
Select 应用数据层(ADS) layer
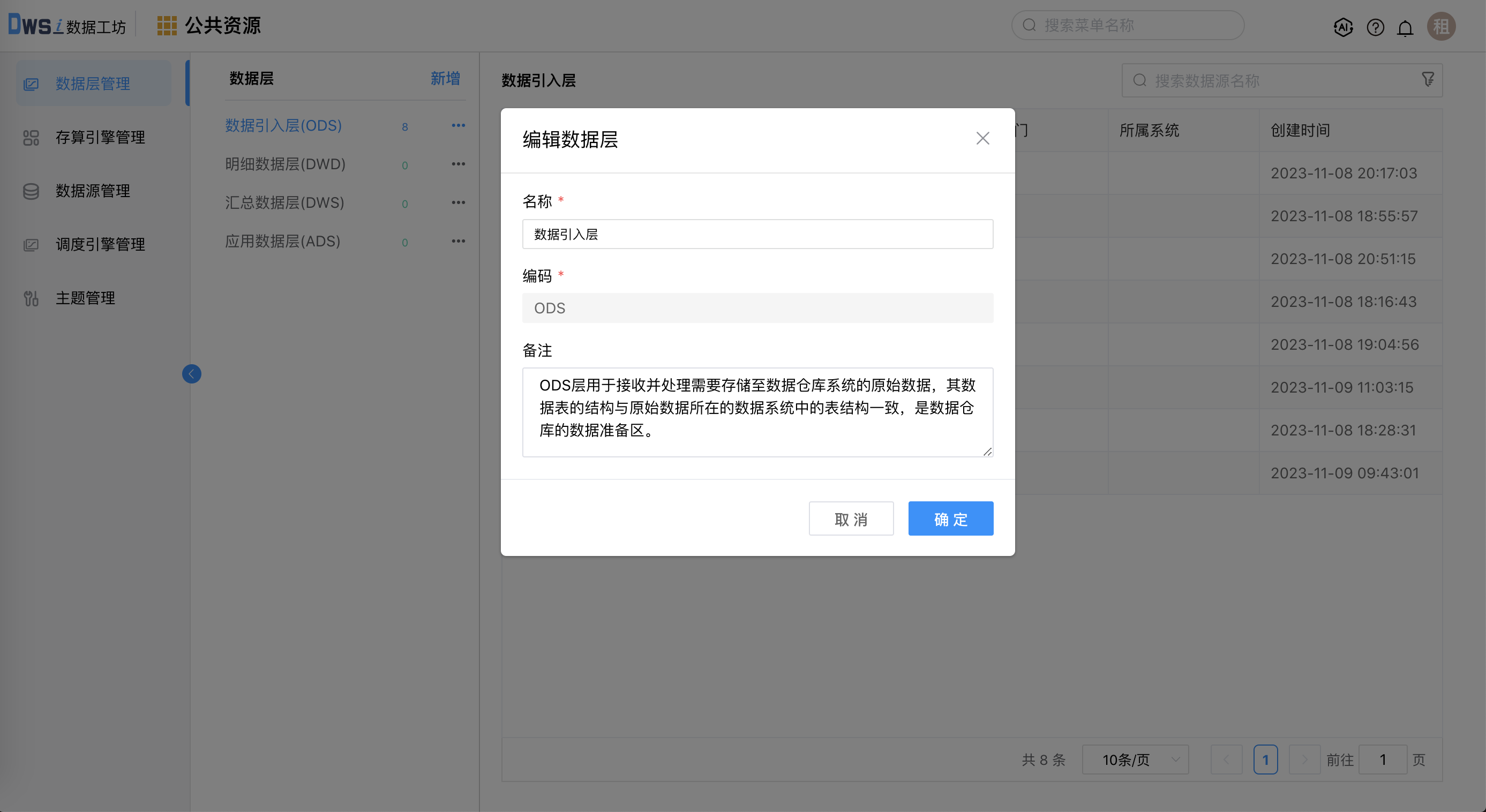pos(282,241)
